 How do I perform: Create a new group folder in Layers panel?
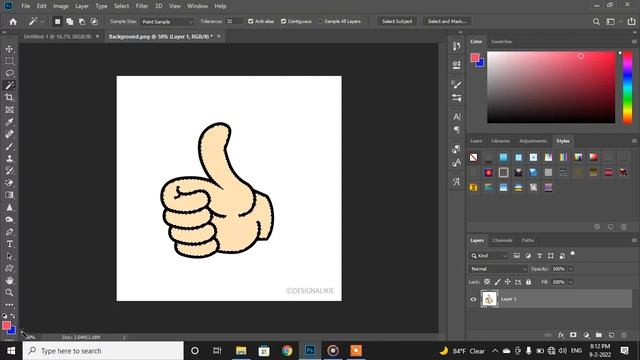tap(598, 335)
